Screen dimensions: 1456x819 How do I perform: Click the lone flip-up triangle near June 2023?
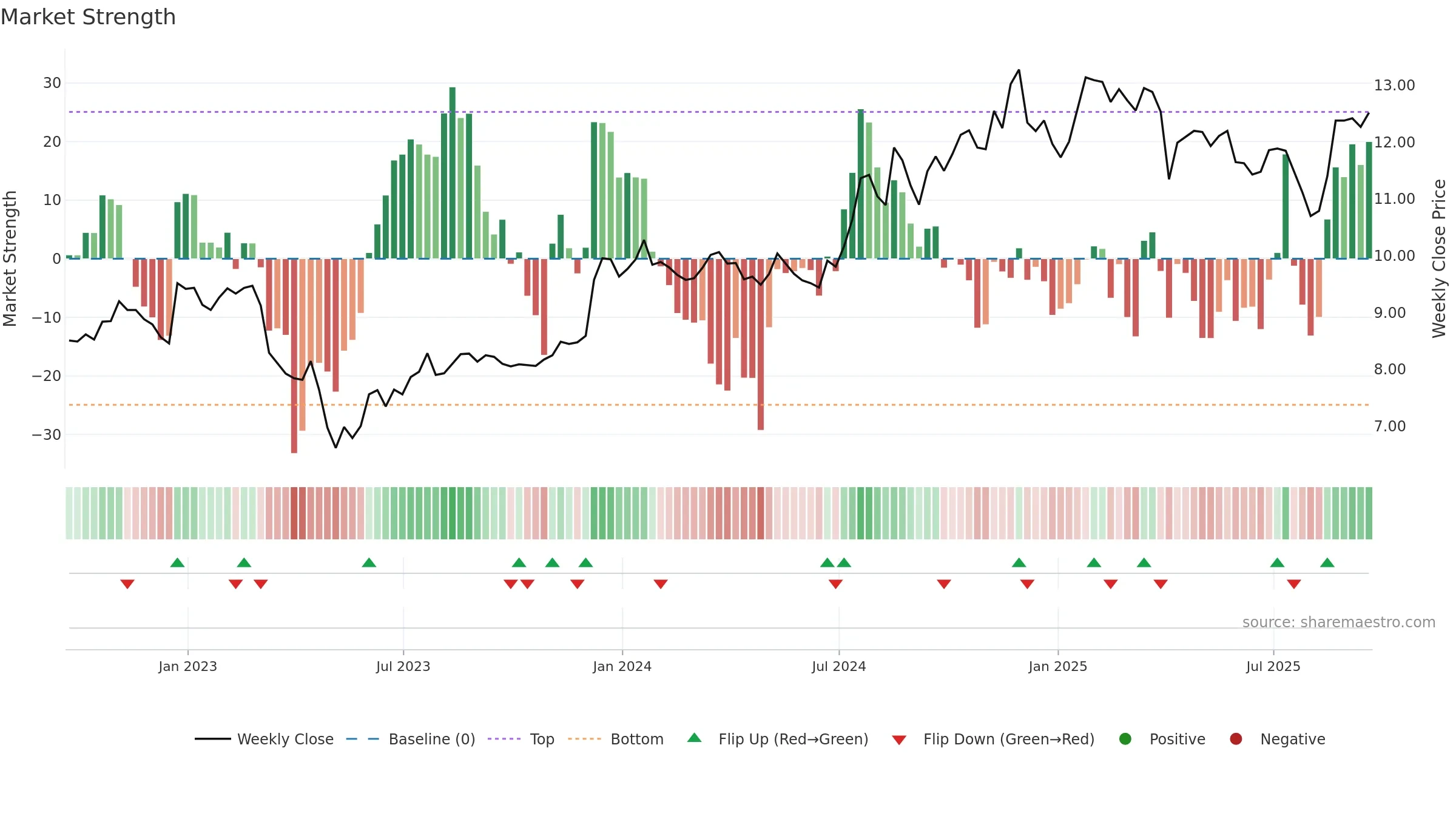point(369,562)
